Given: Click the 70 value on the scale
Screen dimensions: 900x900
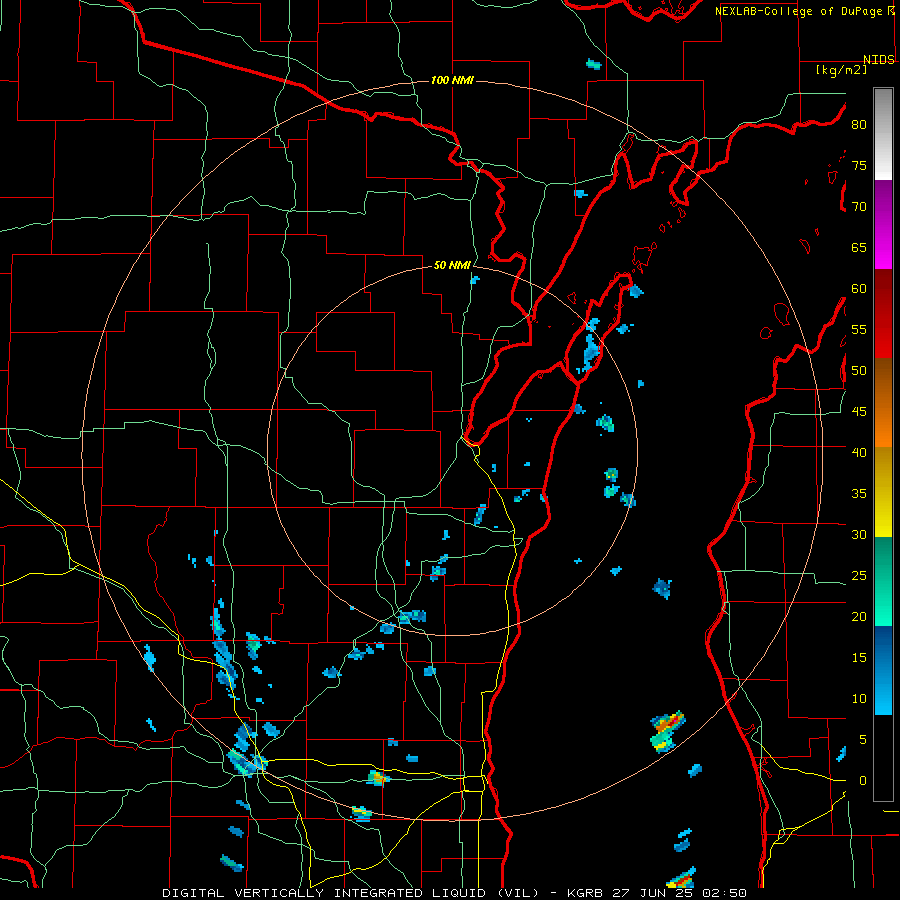Looking at the screenshot, I should click(x=859, y=207).
